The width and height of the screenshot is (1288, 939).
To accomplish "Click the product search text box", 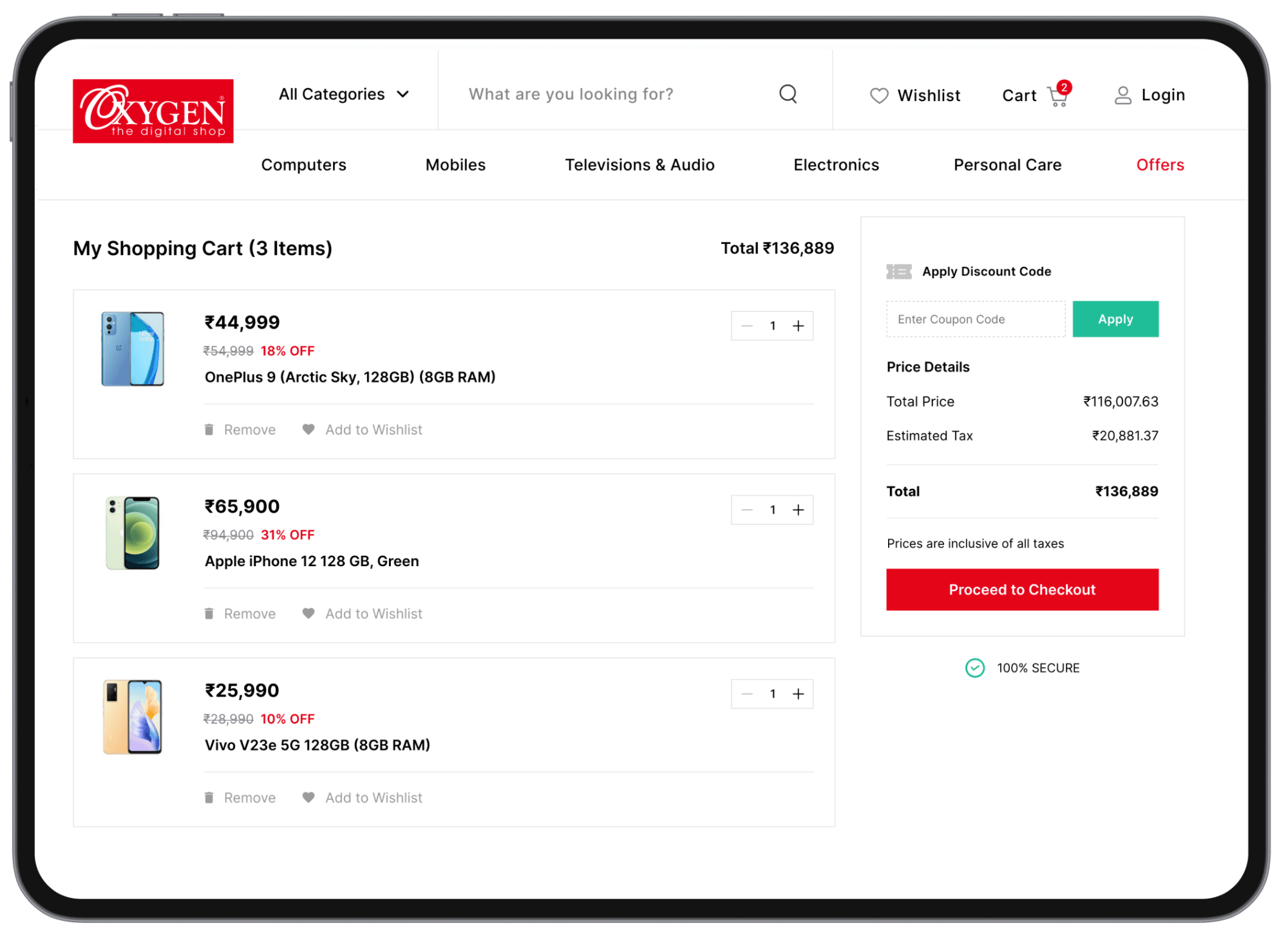I will click(x=605, y=94).
